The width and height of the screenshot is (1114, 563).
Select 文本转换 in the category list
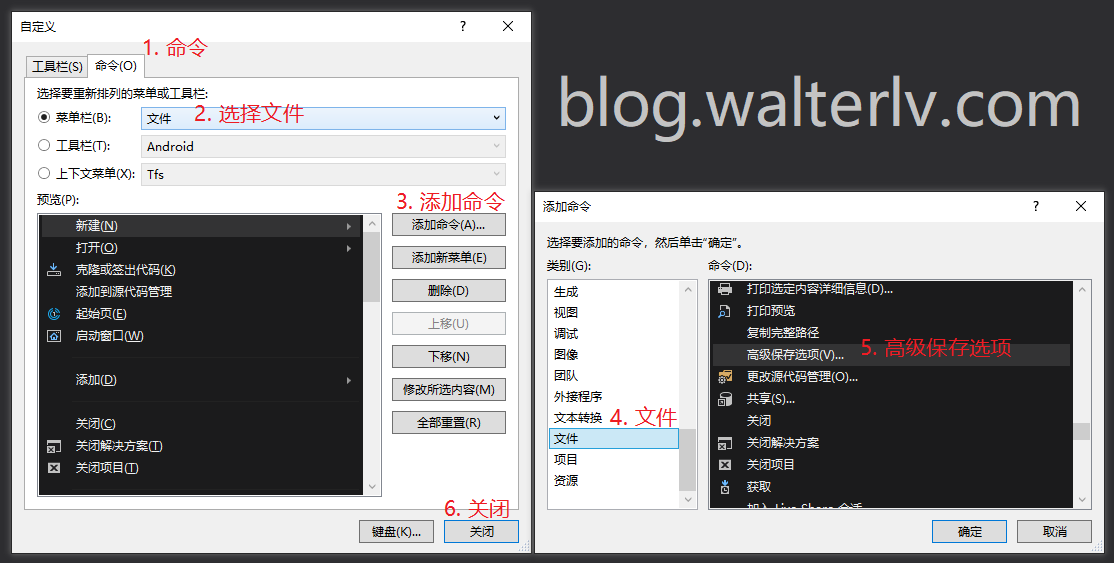614,417
